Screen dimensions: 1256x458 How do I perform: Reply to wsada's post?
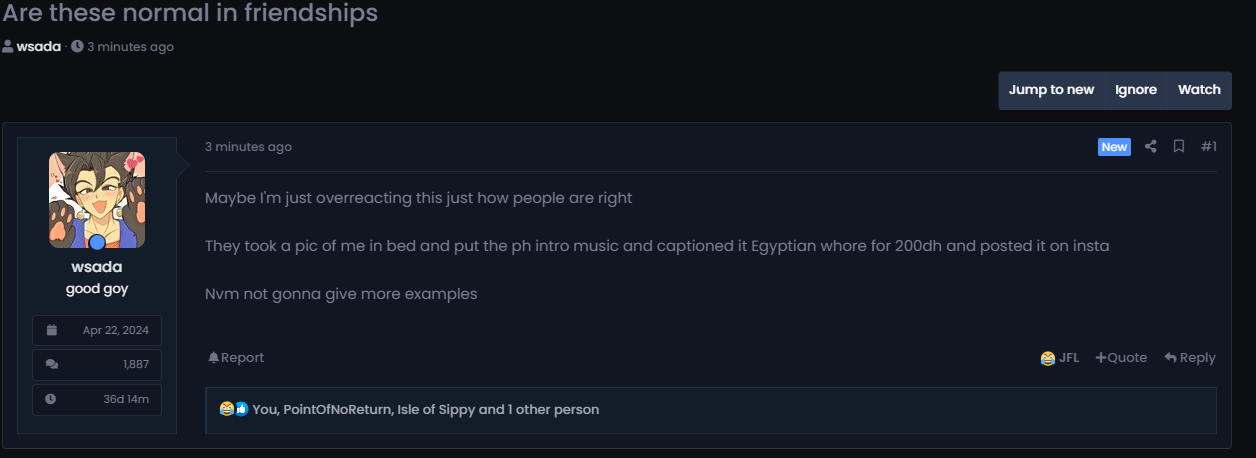click(1190, 358)
